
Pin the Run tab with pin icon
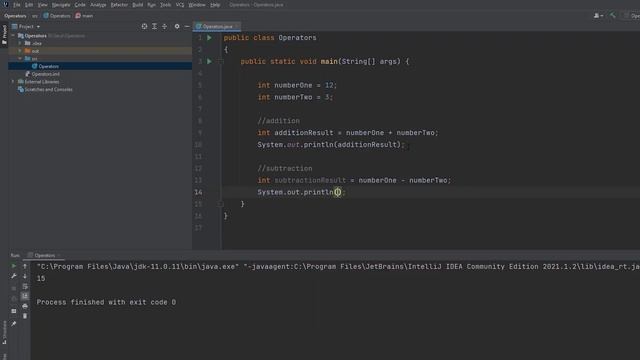coord(13,324)
